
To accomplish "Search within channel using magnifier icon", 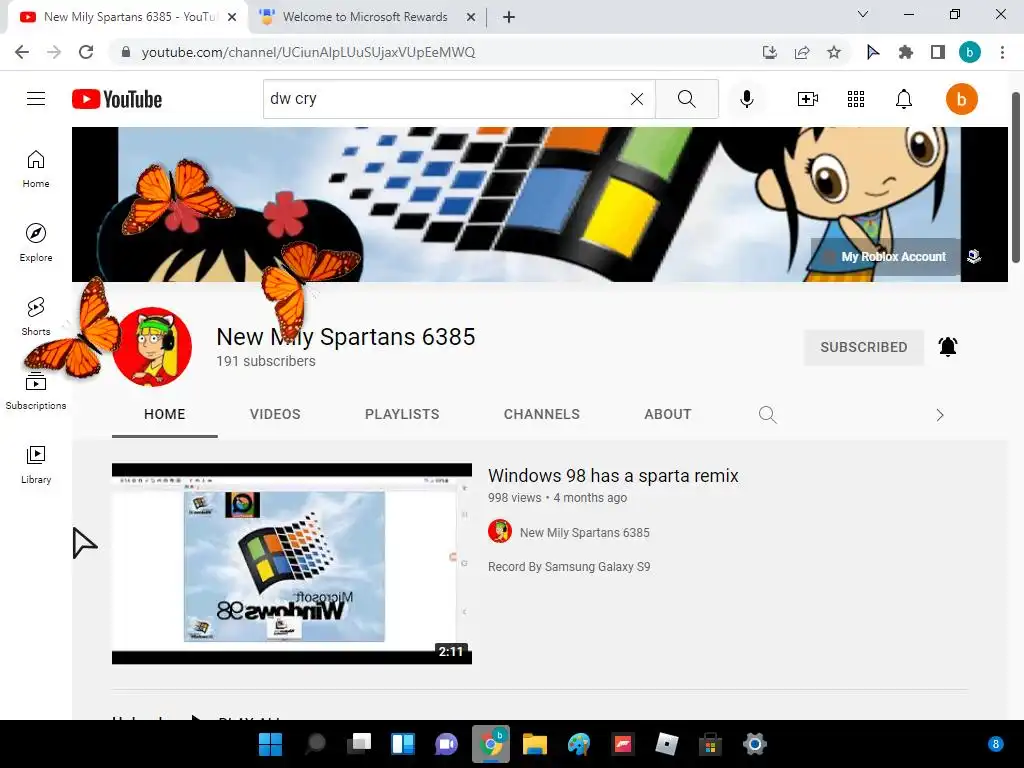I will [x=767, y=415].
